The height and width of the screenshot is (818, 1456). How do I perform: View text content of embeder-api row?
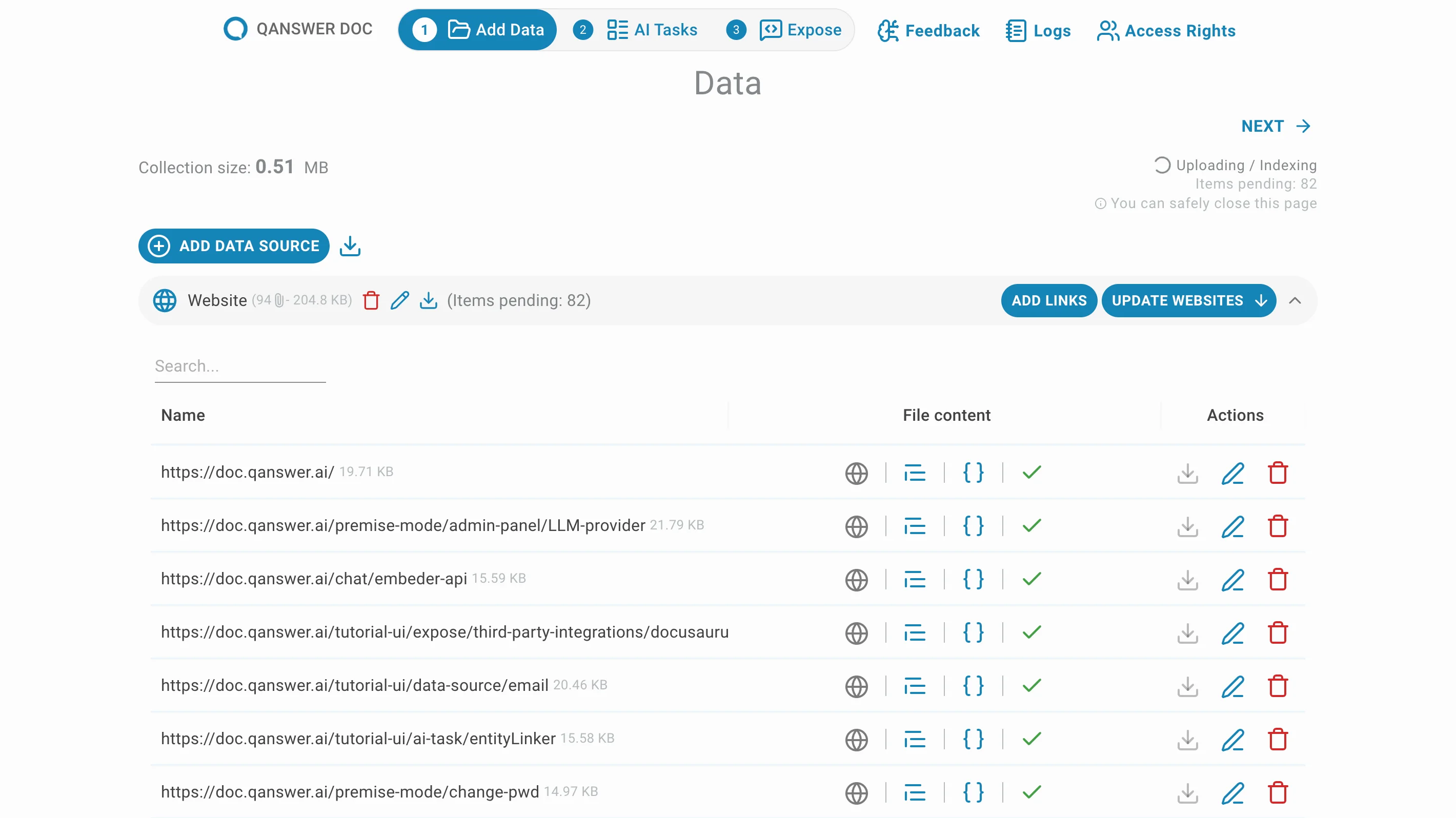click(x=915, y=580)
